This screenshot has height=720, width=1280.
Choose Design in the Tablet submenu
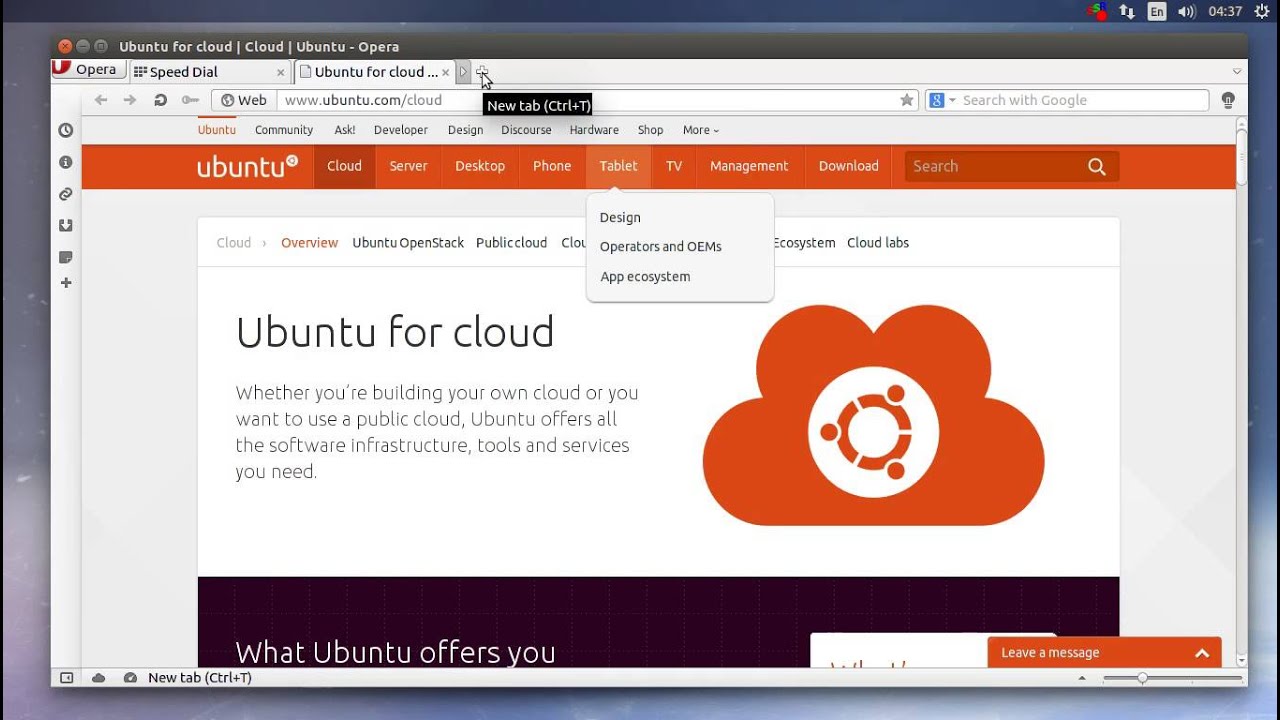[x=620, y=217]
